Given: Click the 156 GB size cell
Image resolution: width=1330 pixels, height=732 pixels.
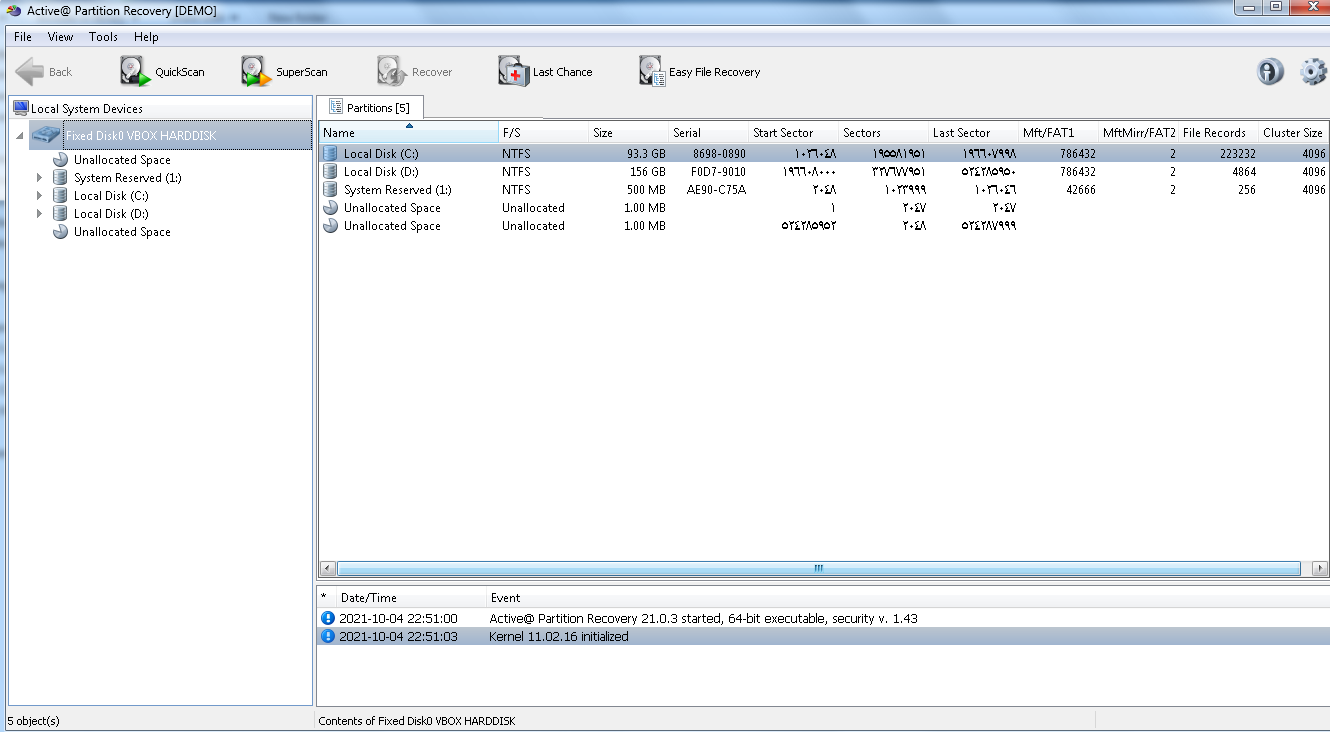Looking at the screenshot, I should tap(650, 172).
